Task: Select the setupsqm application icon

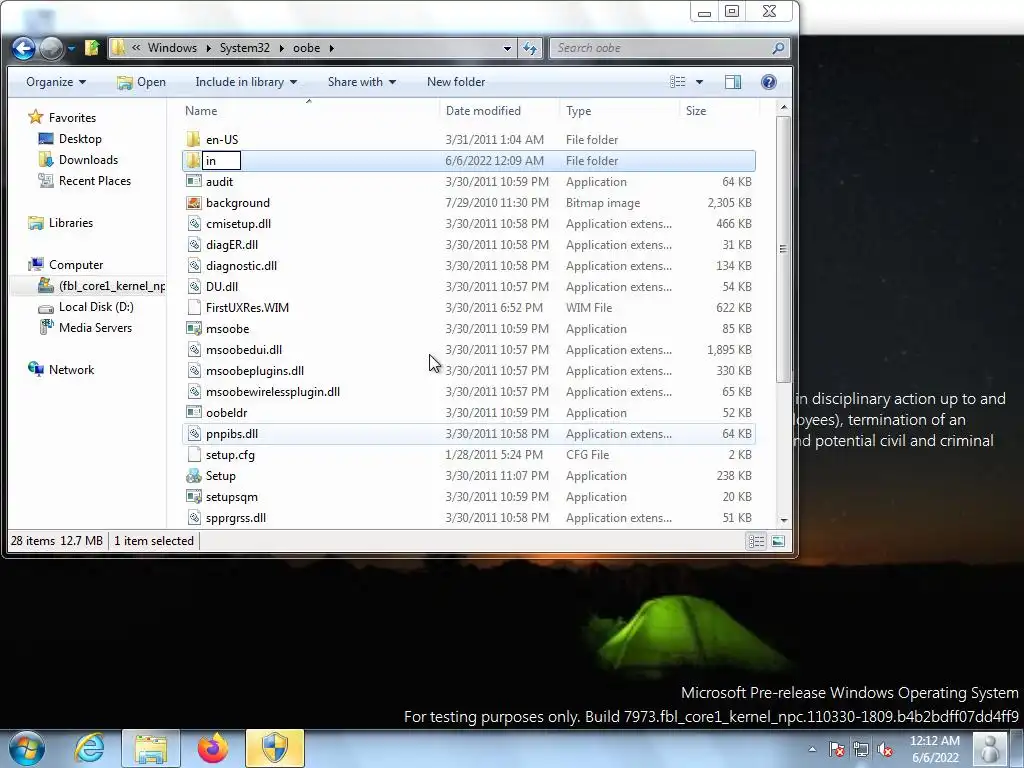Action: pyautogui.click(x=193, y=496)
